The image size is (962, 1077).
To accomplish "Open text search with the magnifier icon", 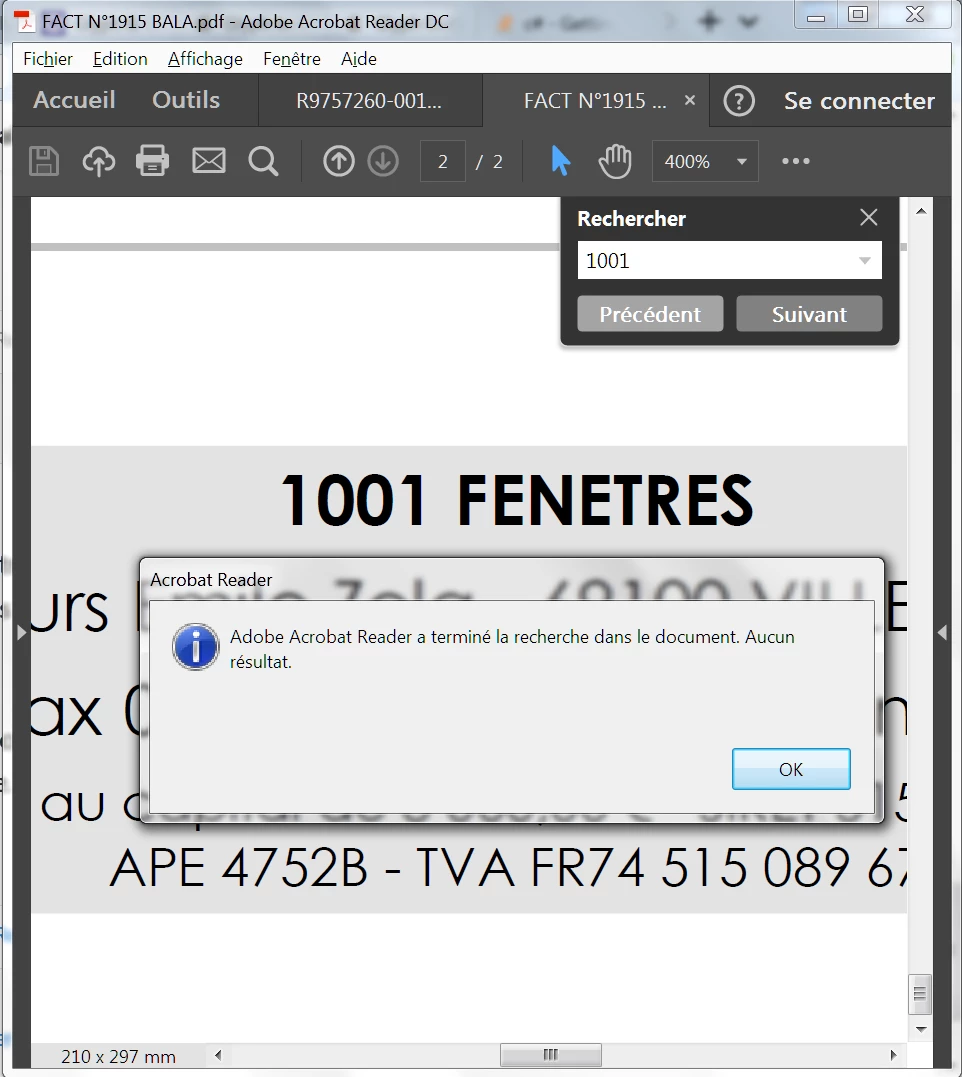I will tap(263, 161).
